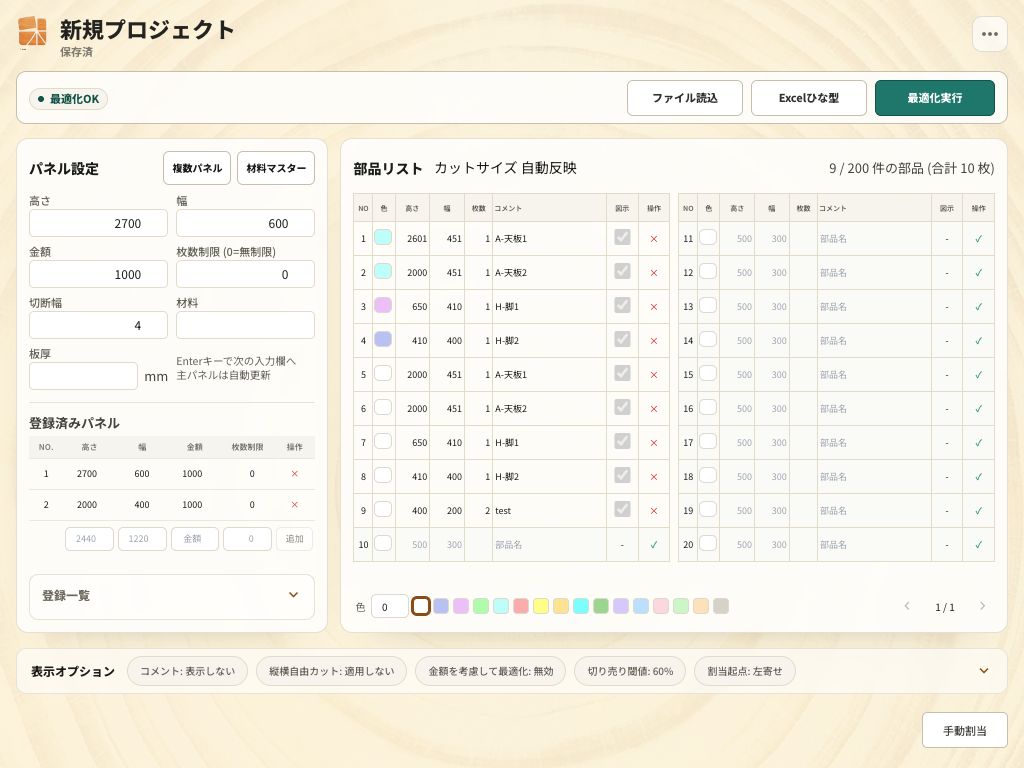The image size is (1024, 768).
Task: Add panel with 追加 button
Action: click(295, 539)
